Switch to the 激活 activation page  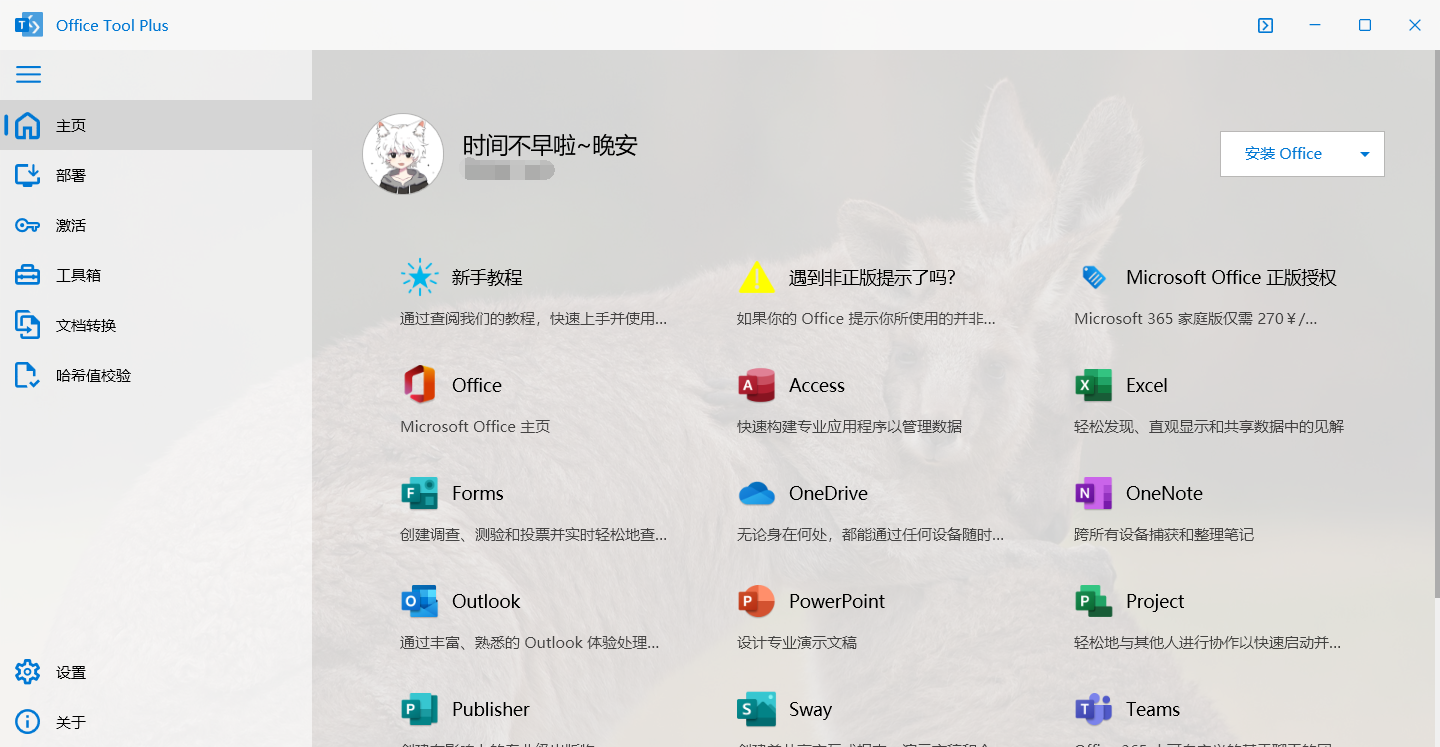coord(71,224)
